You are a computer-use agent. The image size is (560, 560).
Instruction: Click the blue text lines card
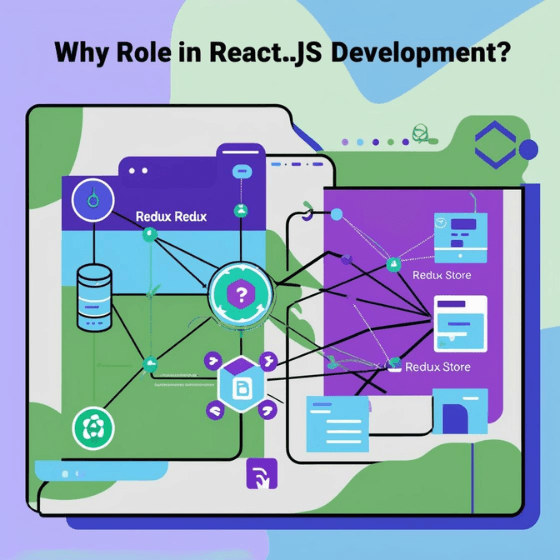338,423
